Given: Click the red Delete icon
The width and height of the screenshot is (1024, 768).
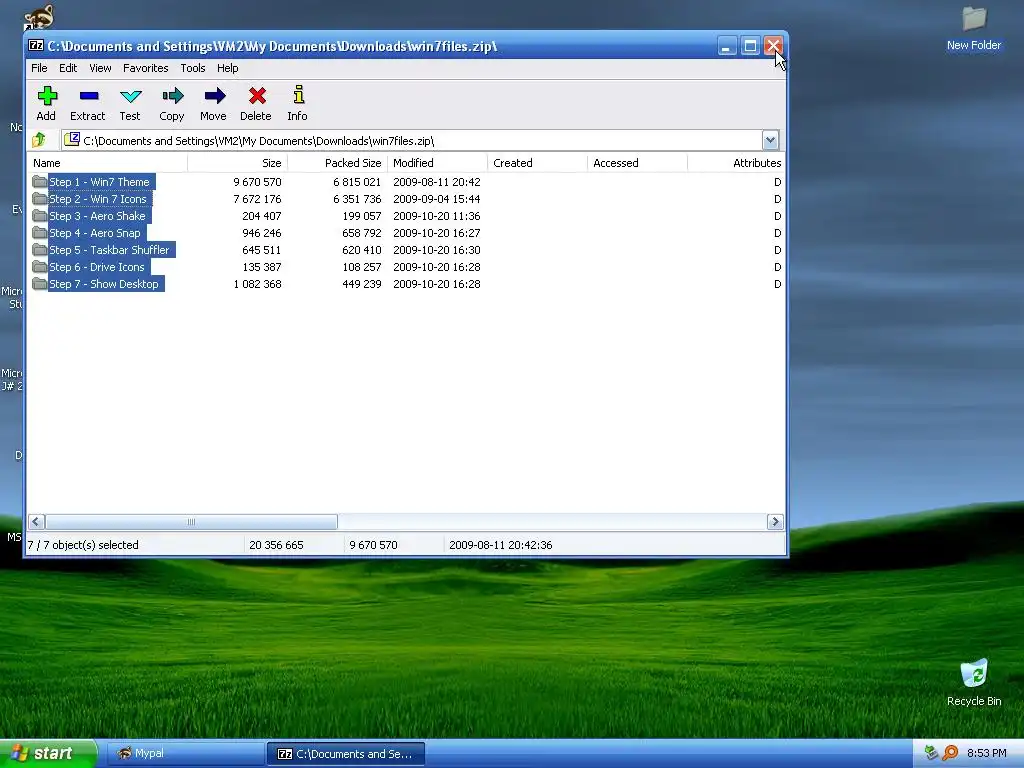Looking at the screenshot, I should coord(257,96).
